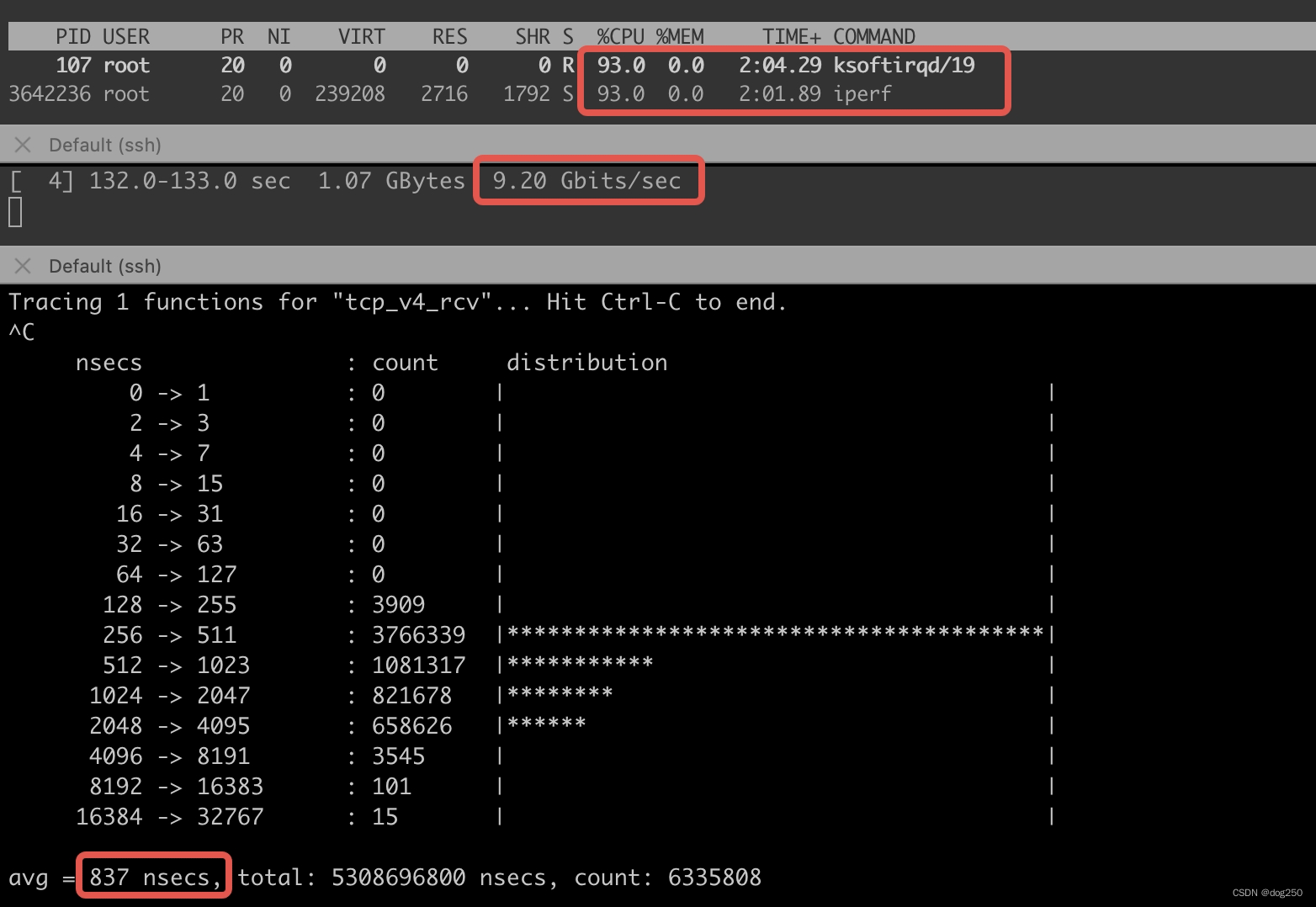The width and height of the screenshot is (1316, 907).
Task: Click the %CPU column header in top
Action: pyautogui.click(x=621, y=37)
